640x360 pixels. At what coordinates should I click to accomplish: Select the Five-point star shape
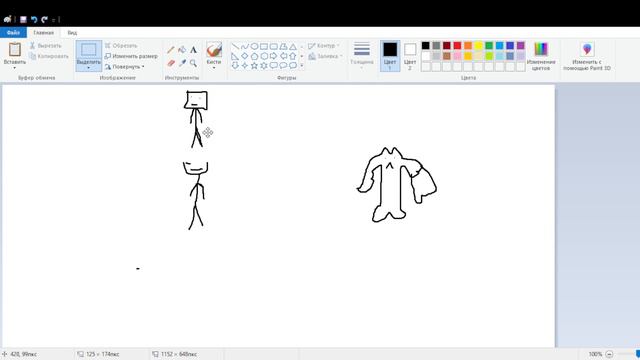(x=254, y=65)
